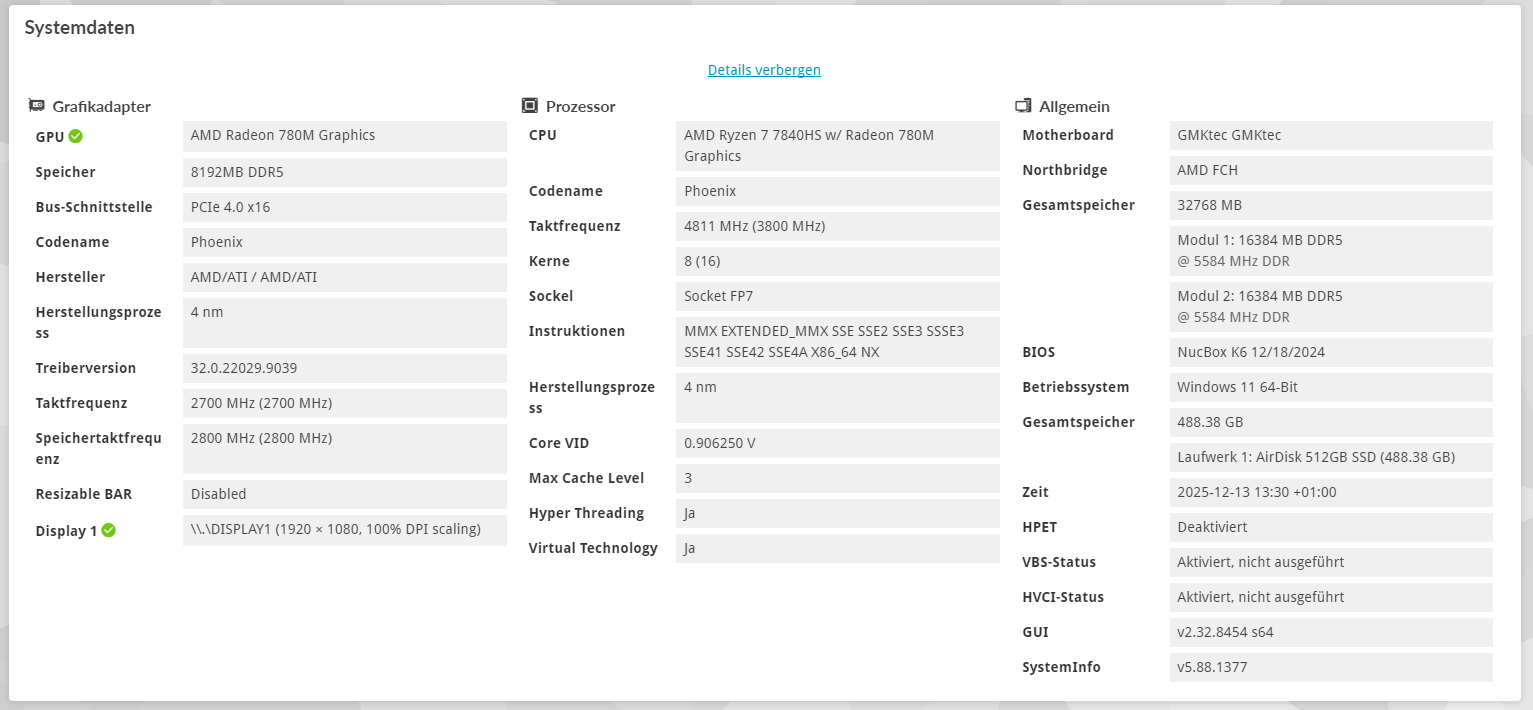Click the NucBox K6 12/18/2024 BIOS value
Viewport: 1533px width, 710px height.
1331,352
